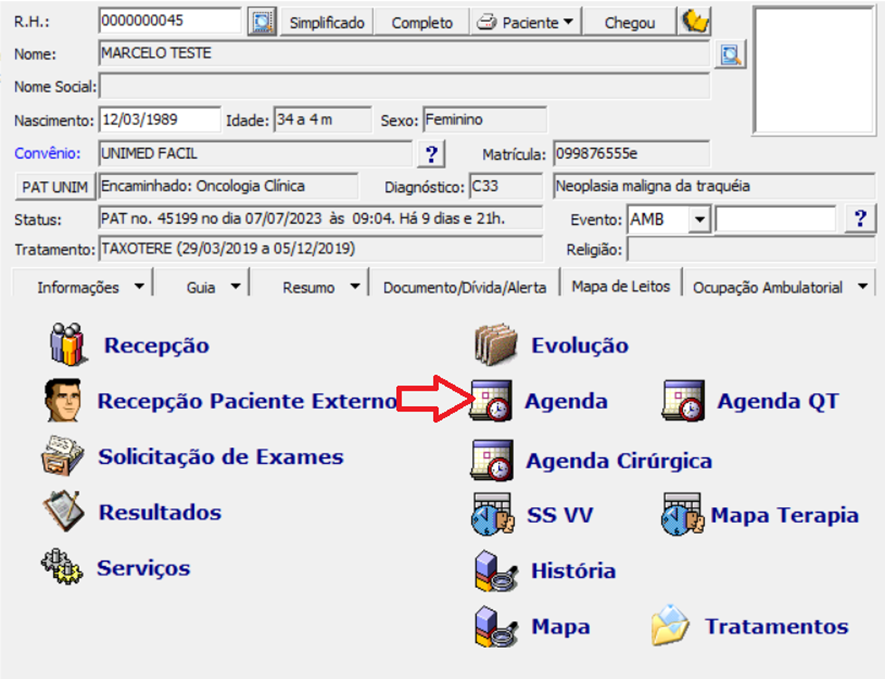Click the printer icon on Paciente button
Screen dimensions: 885x679
point(487,23)
